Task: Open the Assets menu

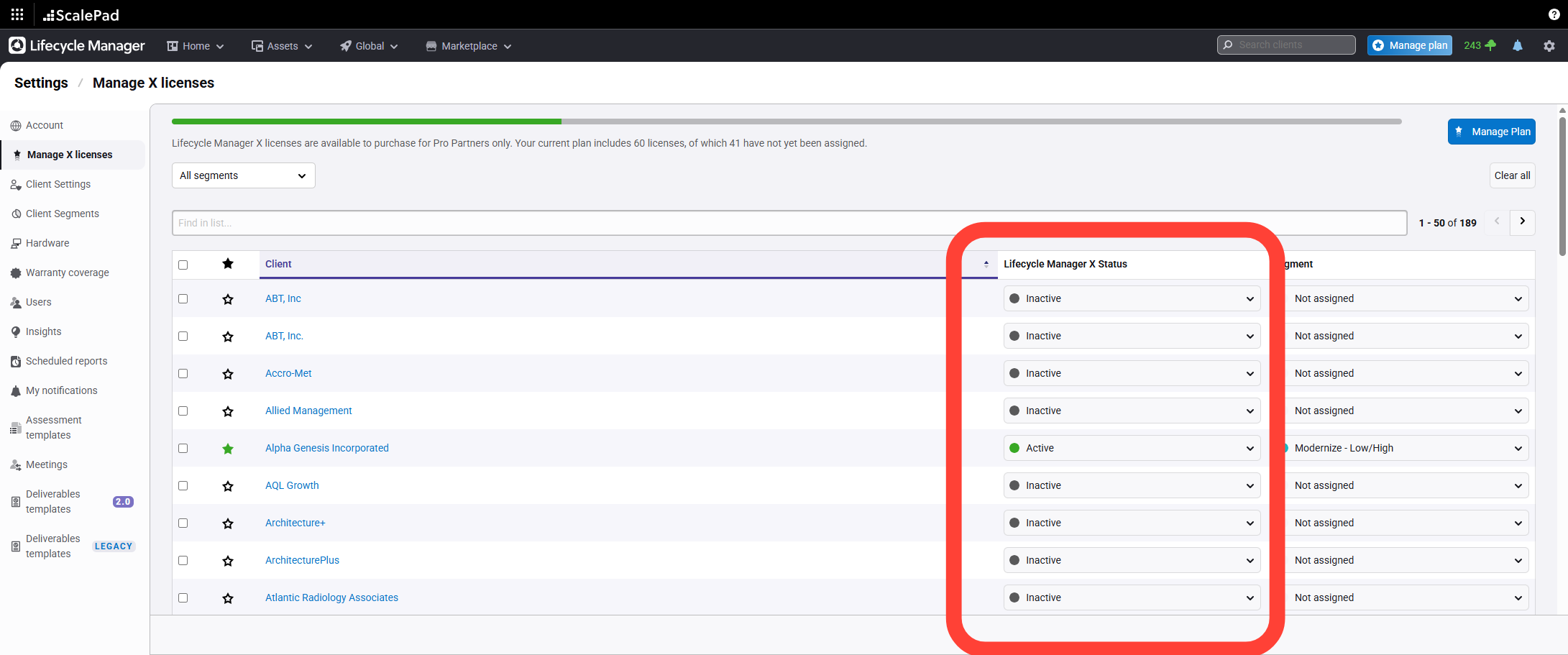Action: (x=282, y=46)
